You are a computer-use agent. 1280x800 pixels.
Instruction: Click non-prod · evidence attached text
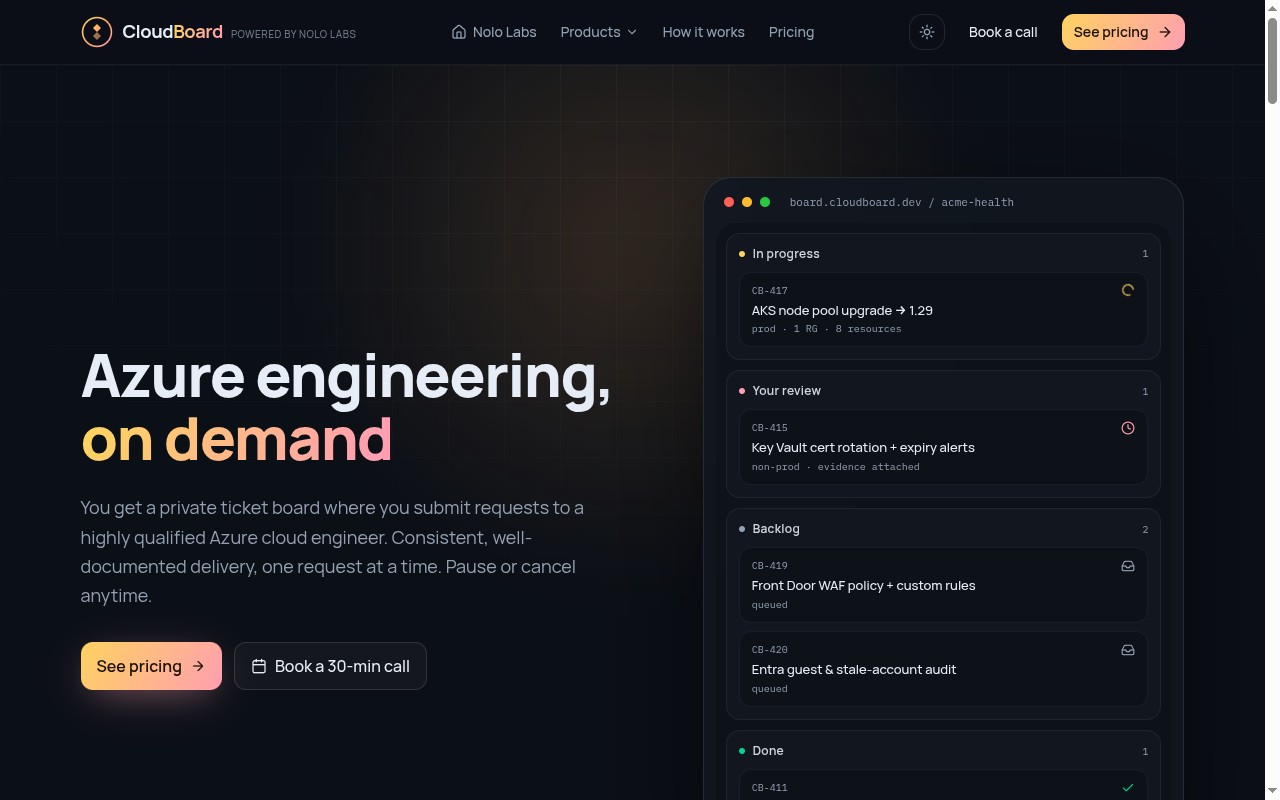(836, 467)
